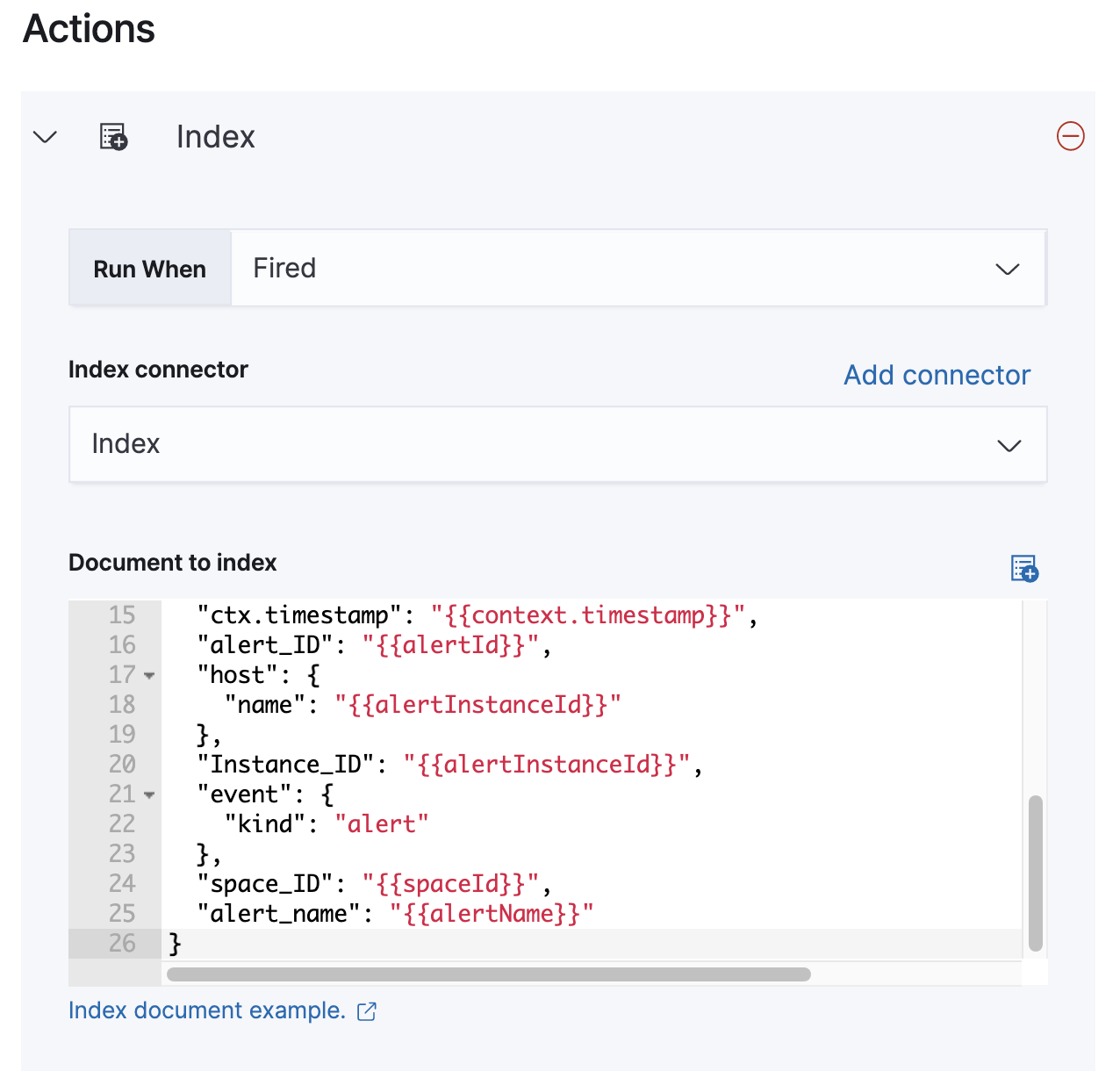1120x1071 pixels.
Task: Click the Run When label
Action: (150, 269)
